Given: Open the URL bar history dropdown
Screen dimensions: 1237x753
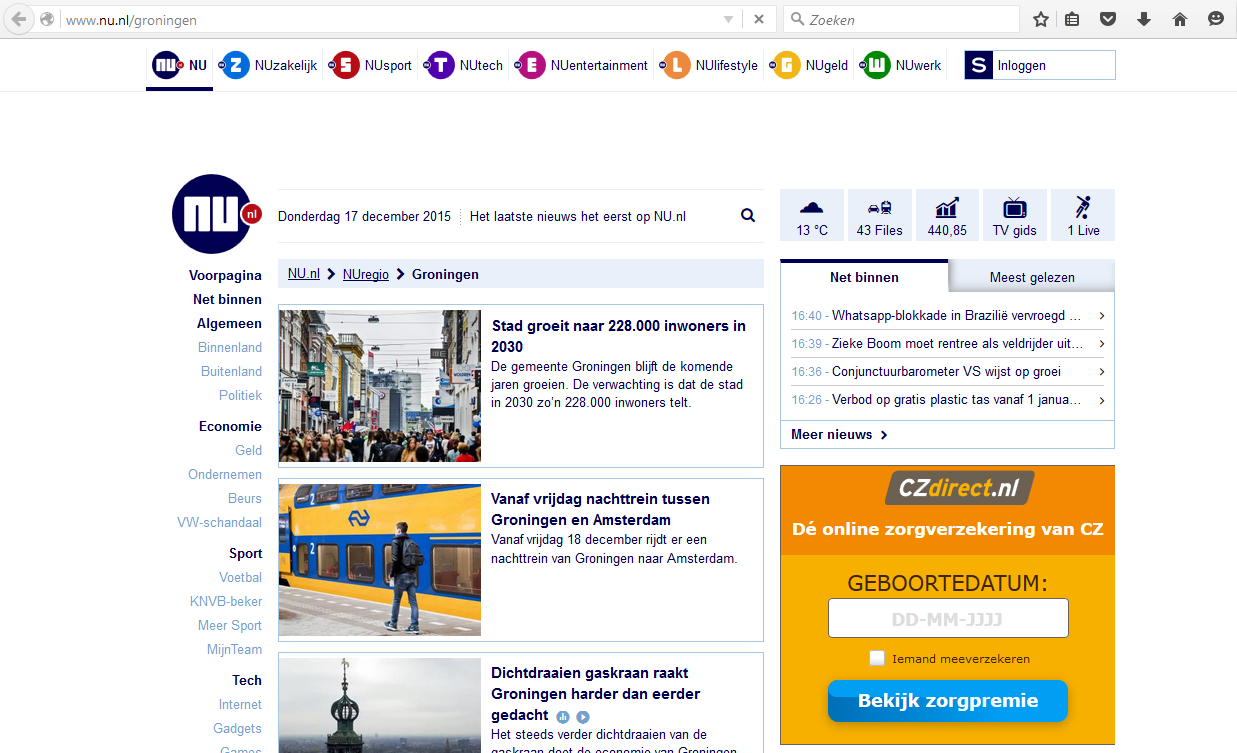Looking at the screenshot, I should (729, 18).
